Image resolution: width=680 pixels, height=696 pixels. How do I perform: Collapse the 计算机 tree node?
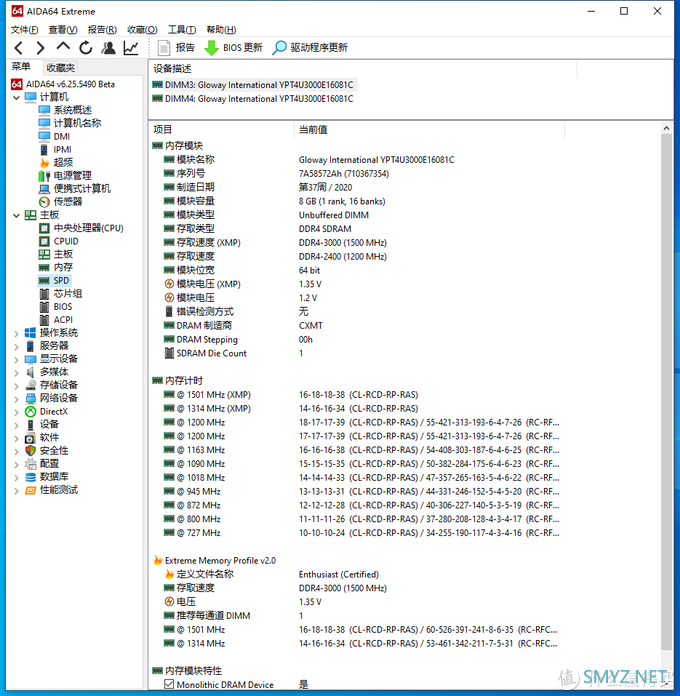coord(16,97)
